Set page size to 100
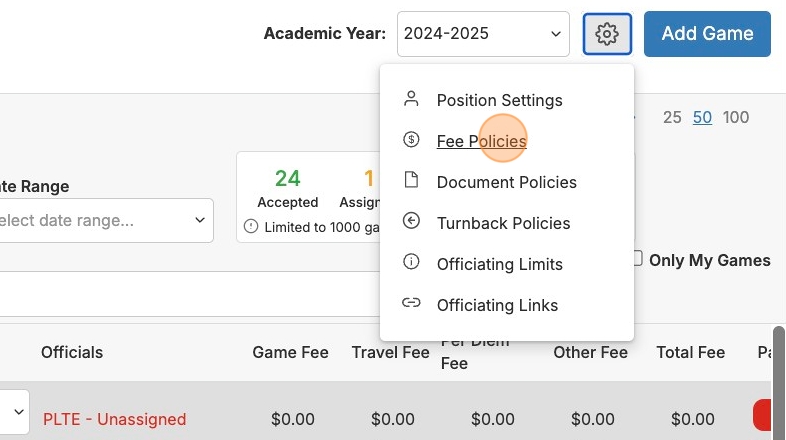This screenshot has width=786, height=440. (736, 118)
